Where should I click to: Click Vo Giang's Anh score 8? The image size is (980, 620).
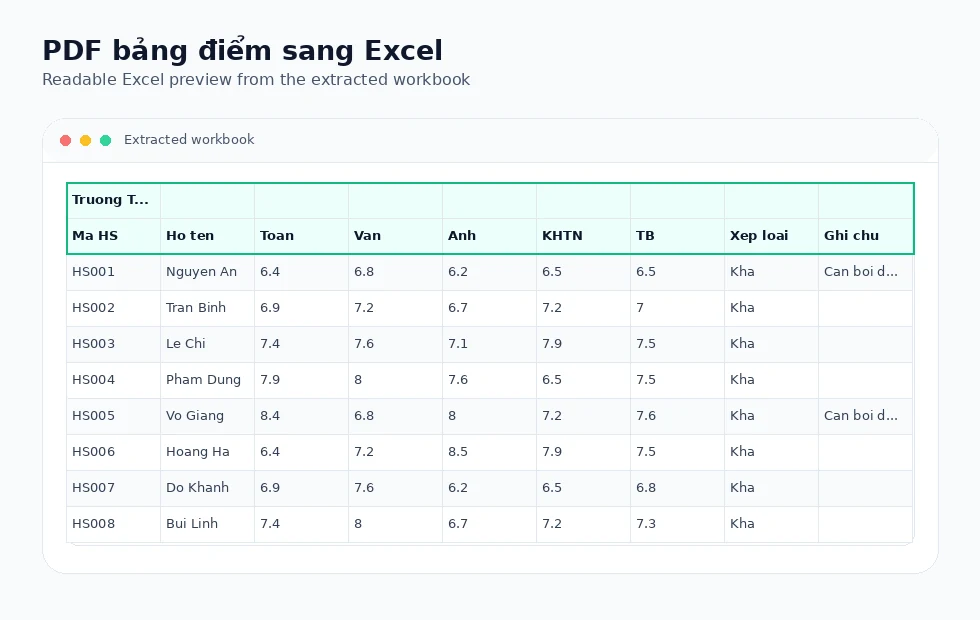point(489,416)
